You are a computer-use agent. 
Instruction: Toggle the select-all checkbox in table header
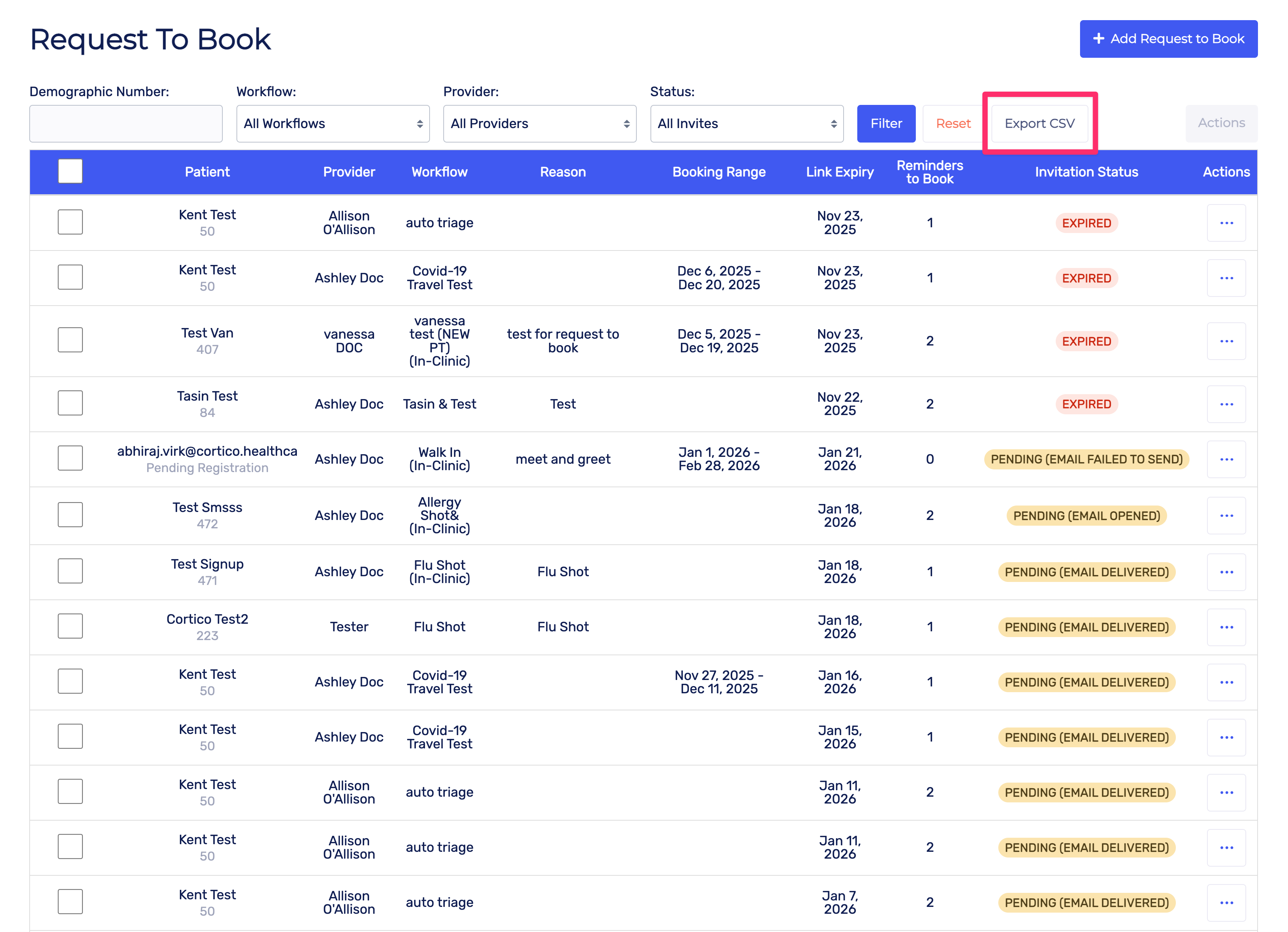click(x=70, y=171)
